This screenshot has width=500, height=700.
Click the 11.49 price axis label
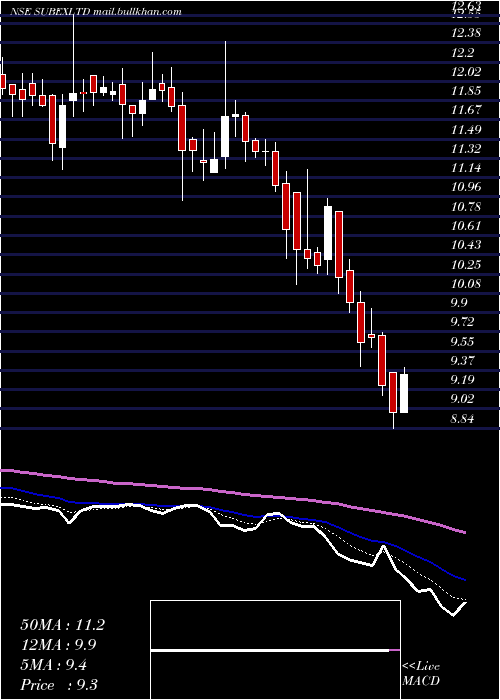tap(466, 129)
